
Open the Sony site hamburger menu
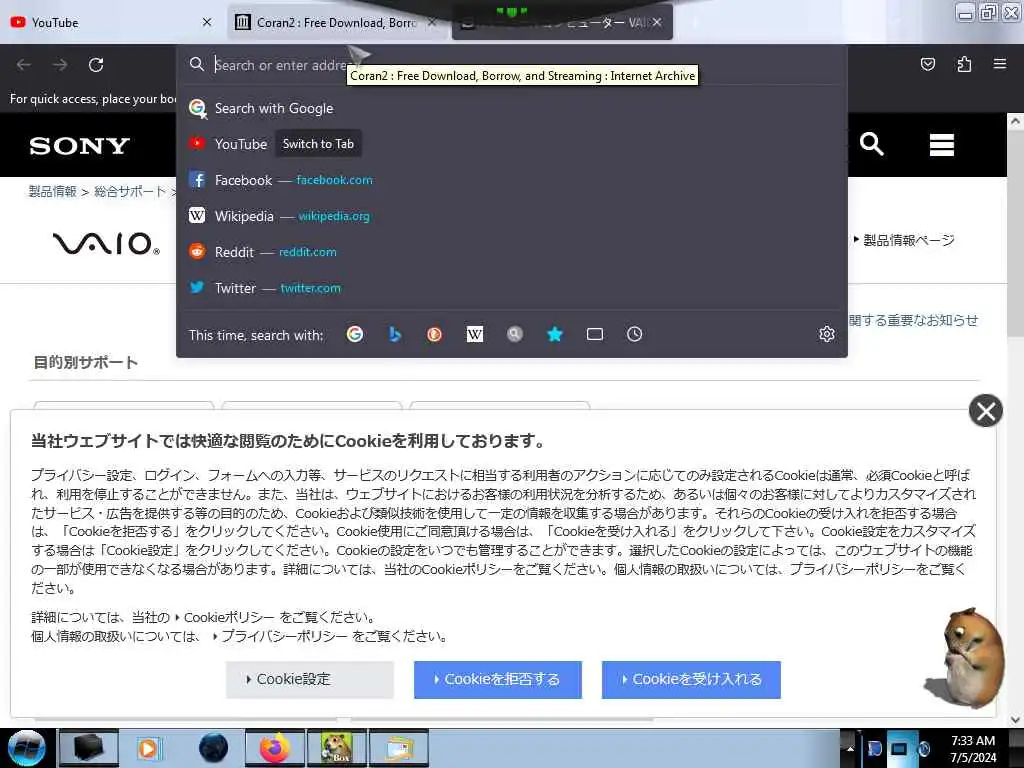click(x=942, y=144)
